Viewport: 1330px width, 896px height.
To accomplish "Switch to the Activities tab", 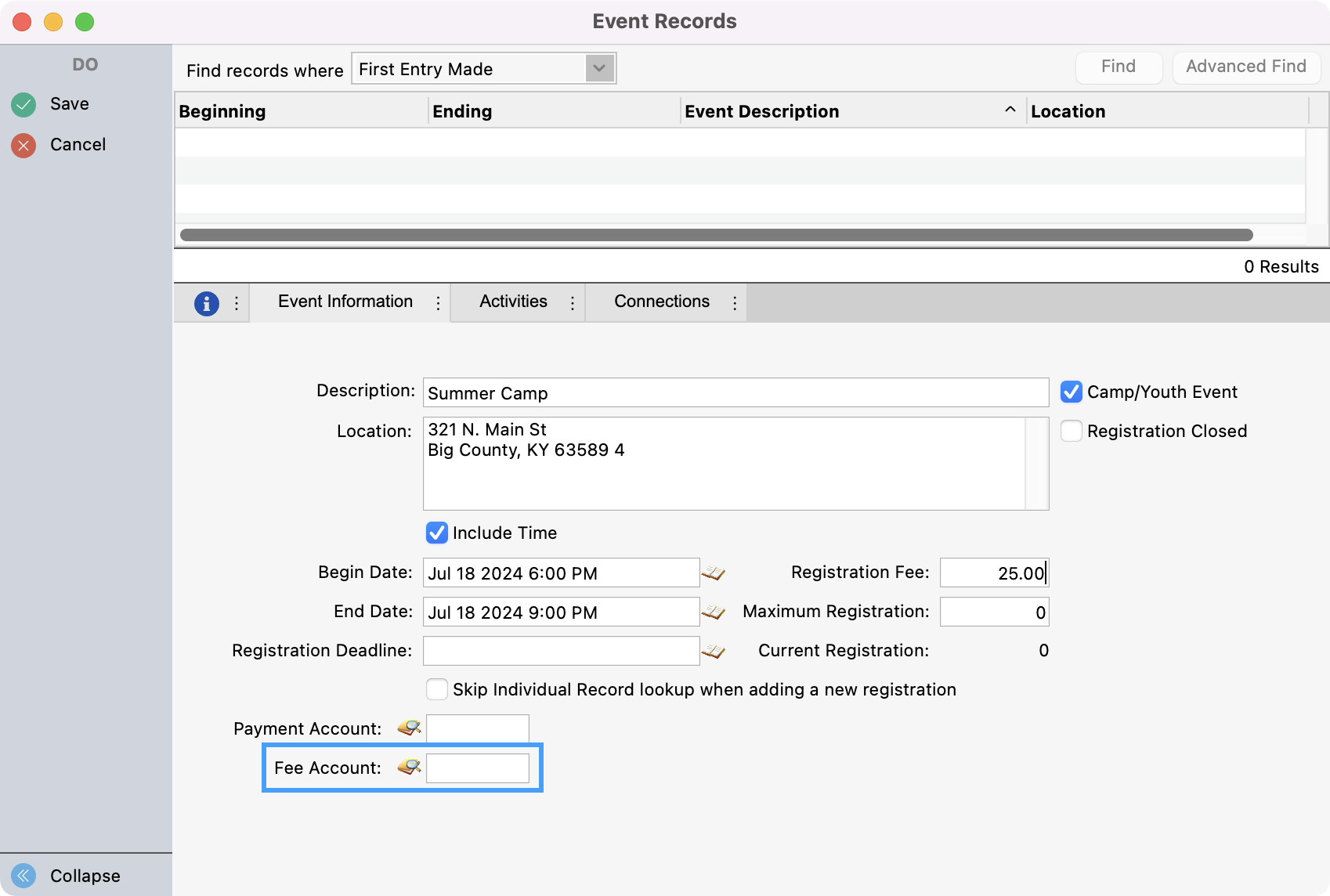I will [513, 302].
